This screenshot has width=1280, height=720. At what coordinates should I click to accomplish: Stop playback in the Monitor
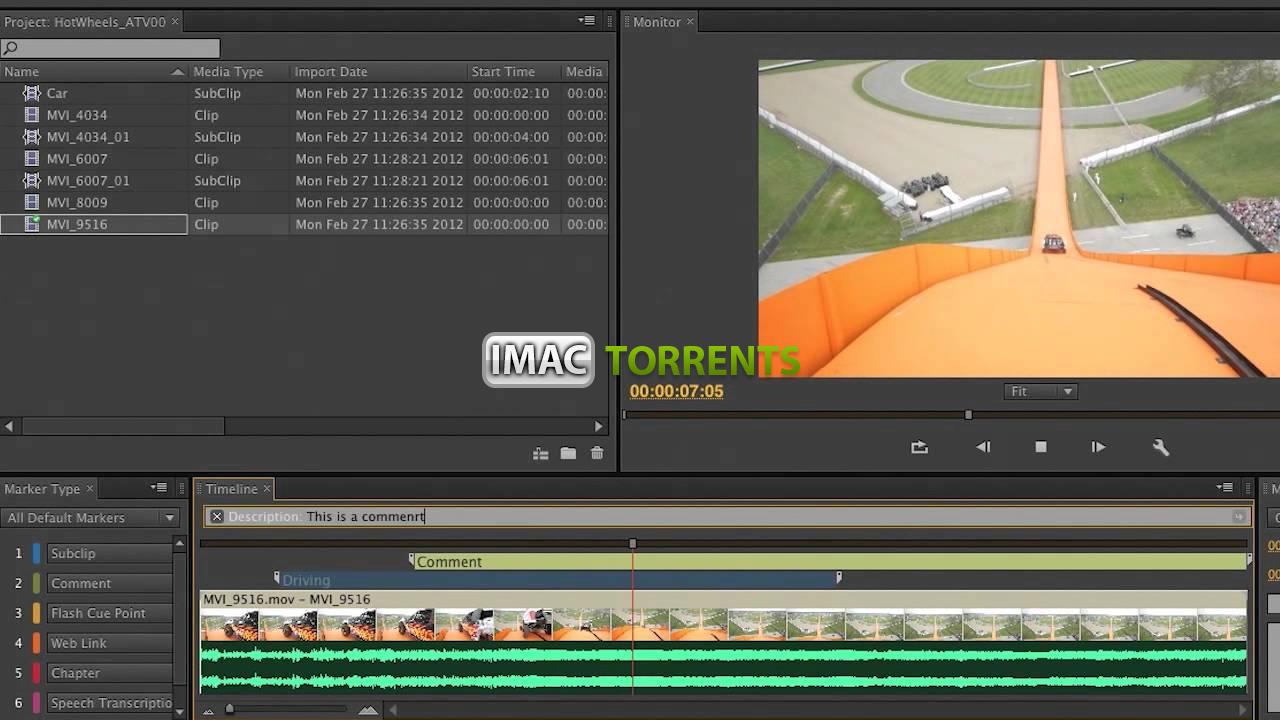coord(1041,447)
